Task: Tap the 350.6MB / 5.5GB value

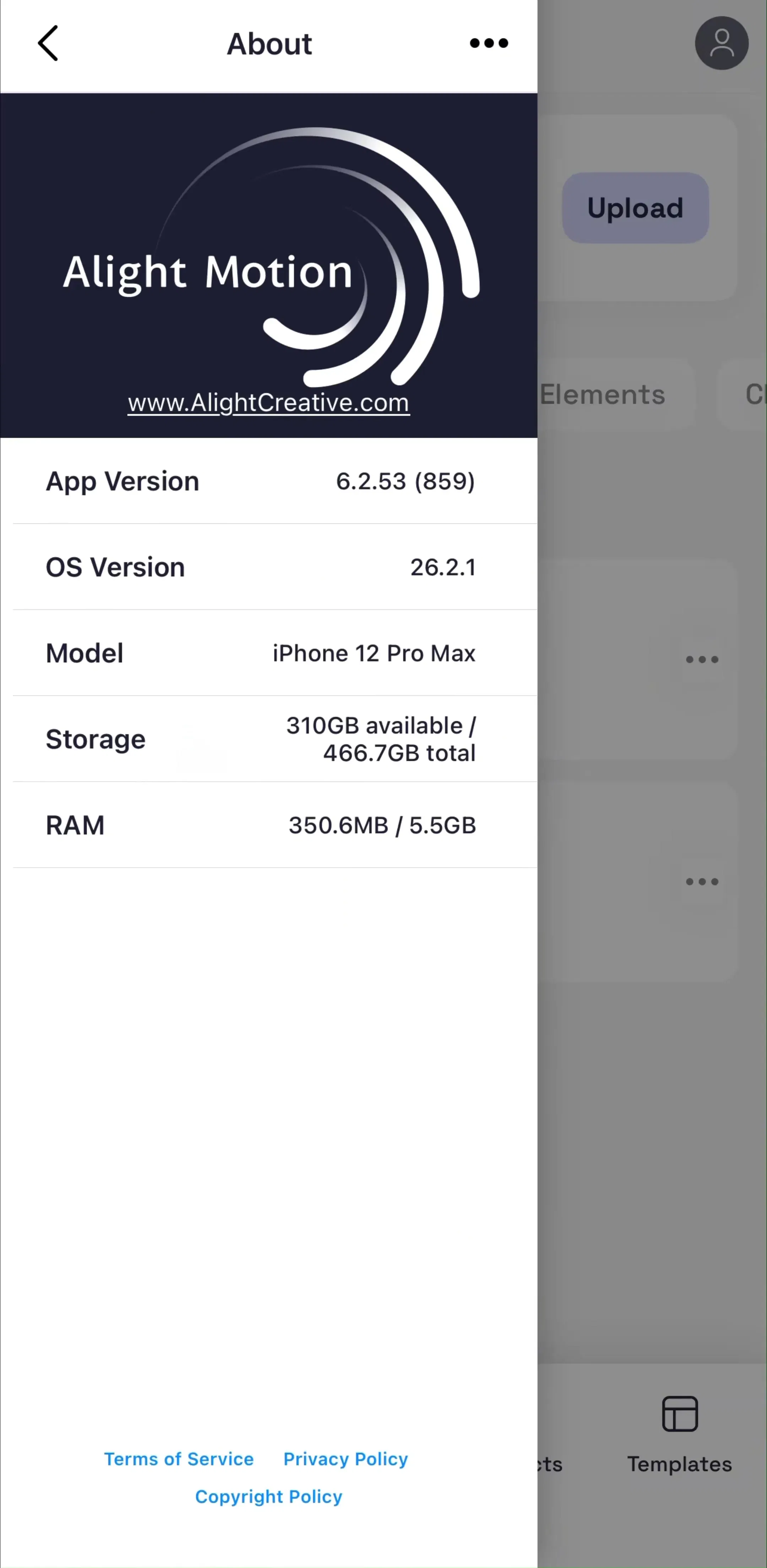Action: click(382, 825)
